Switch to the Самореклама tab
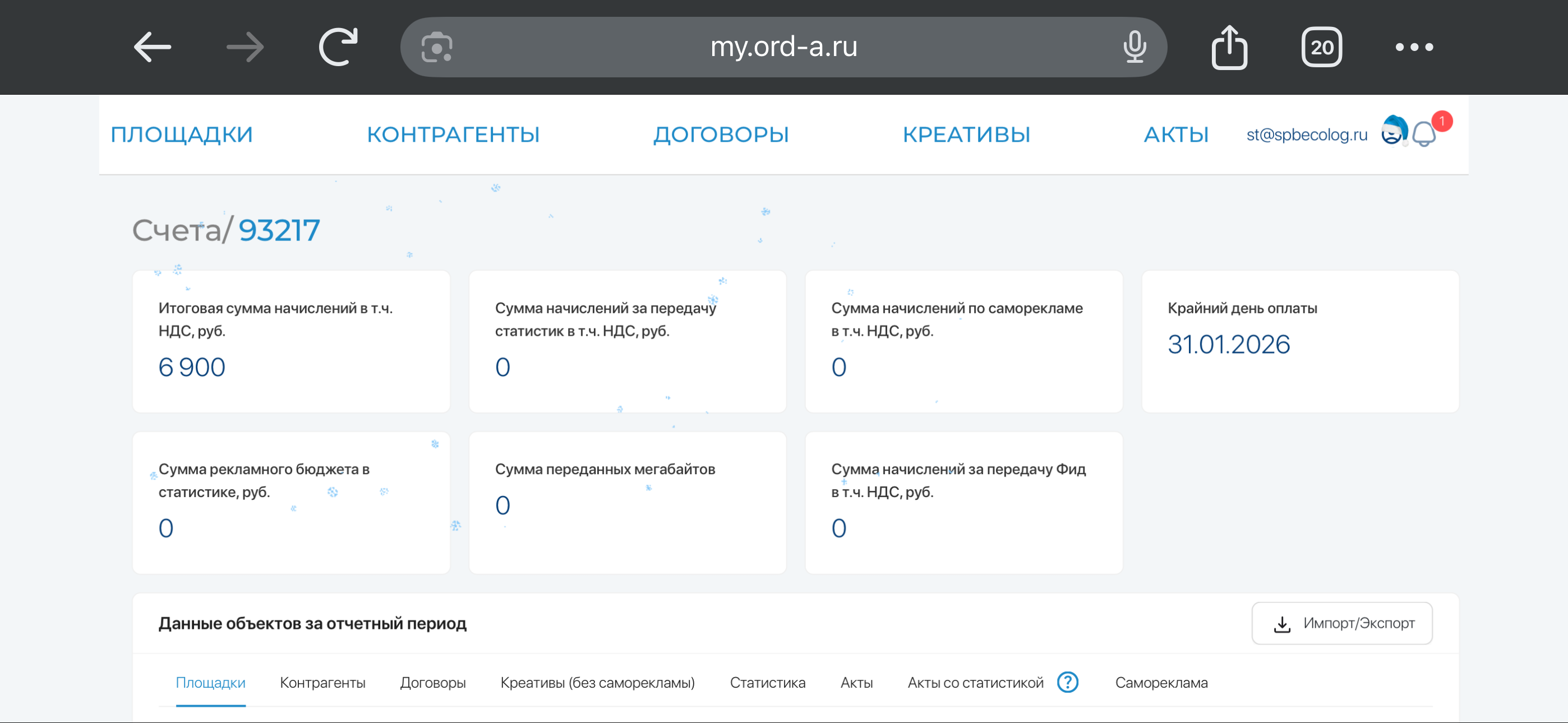This screenshot has height=723, width=1568. (1161, 683)
